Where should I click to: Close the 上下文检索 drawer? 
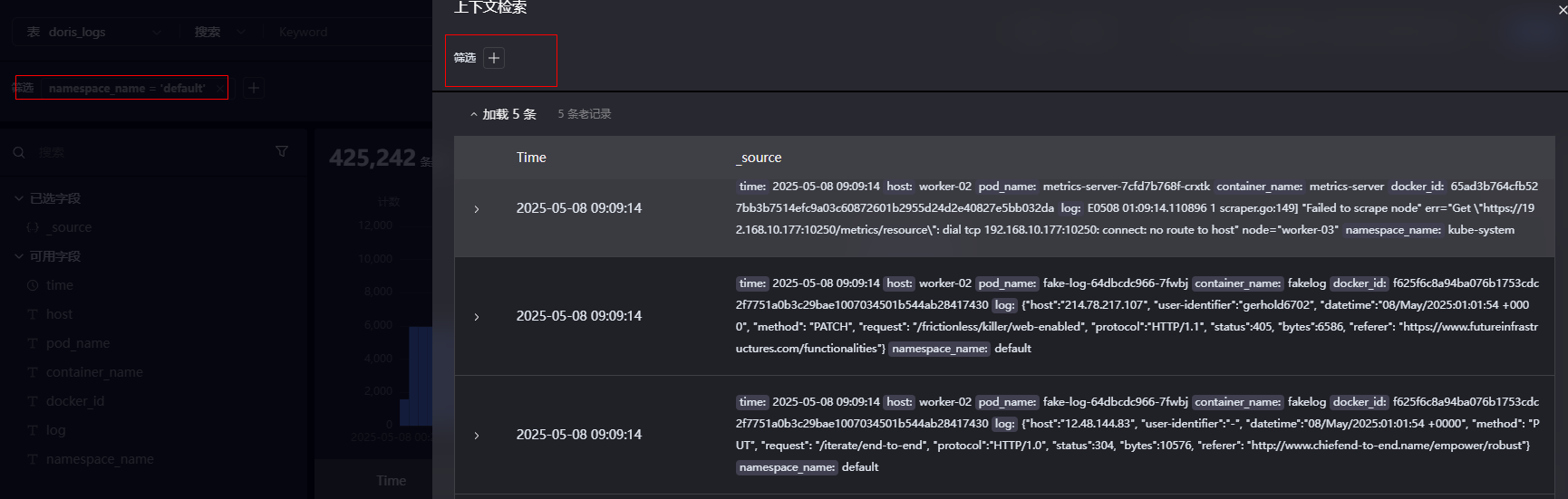click(x=1562, y=10)
